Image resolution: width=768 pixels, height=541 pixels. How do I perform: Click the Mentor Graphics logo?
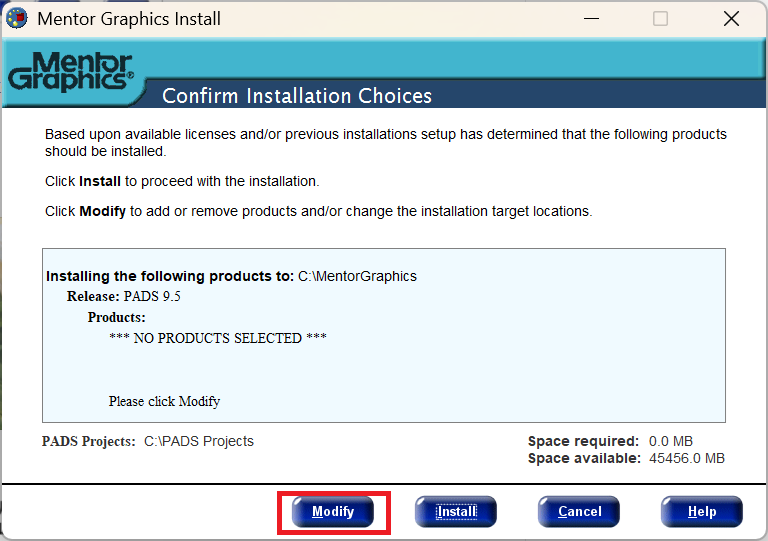coord(71,71)
